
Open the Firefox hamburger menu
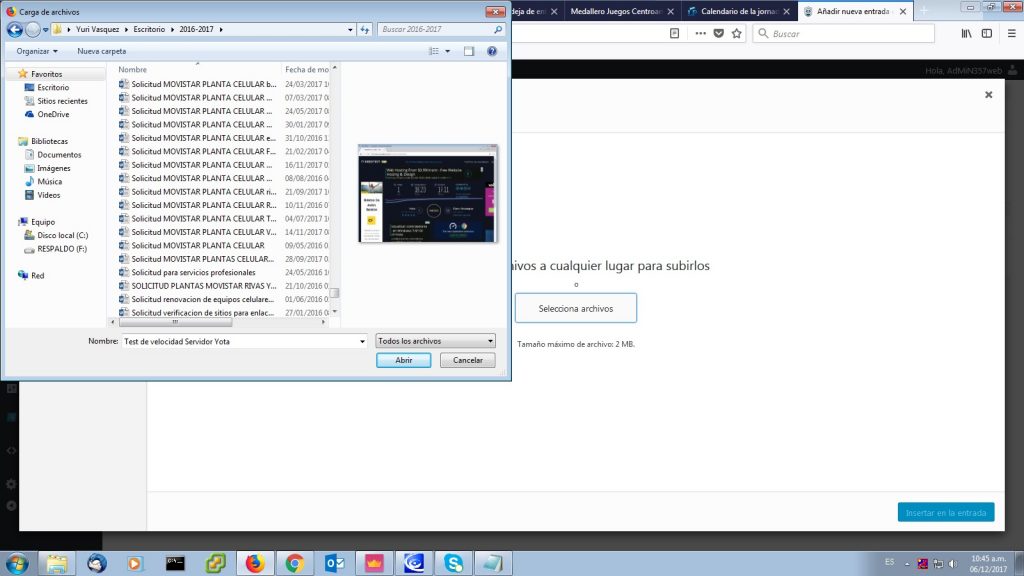pos(1009,33)
